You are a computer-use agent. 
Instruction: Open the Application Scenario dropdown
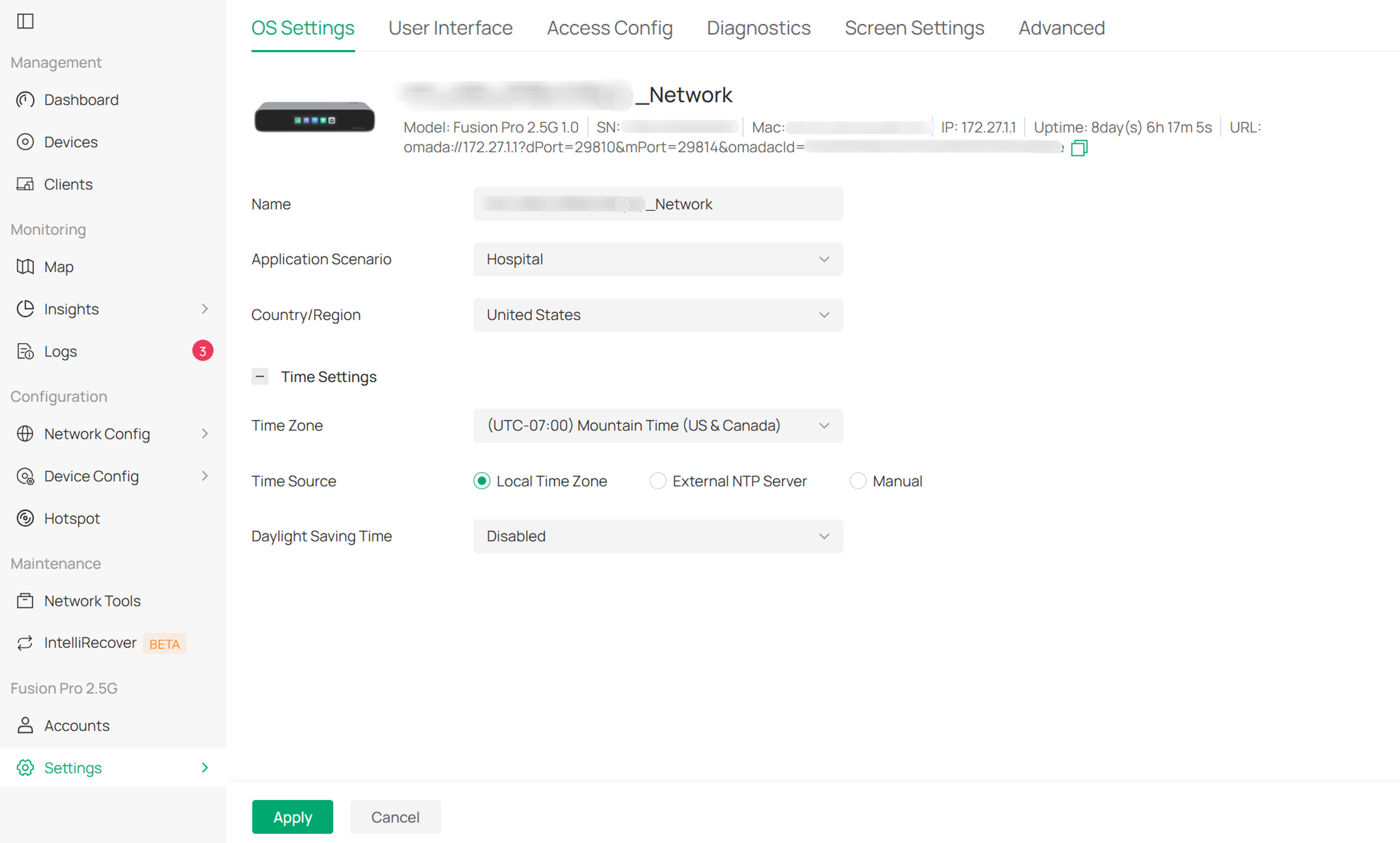tap(658, 259)
